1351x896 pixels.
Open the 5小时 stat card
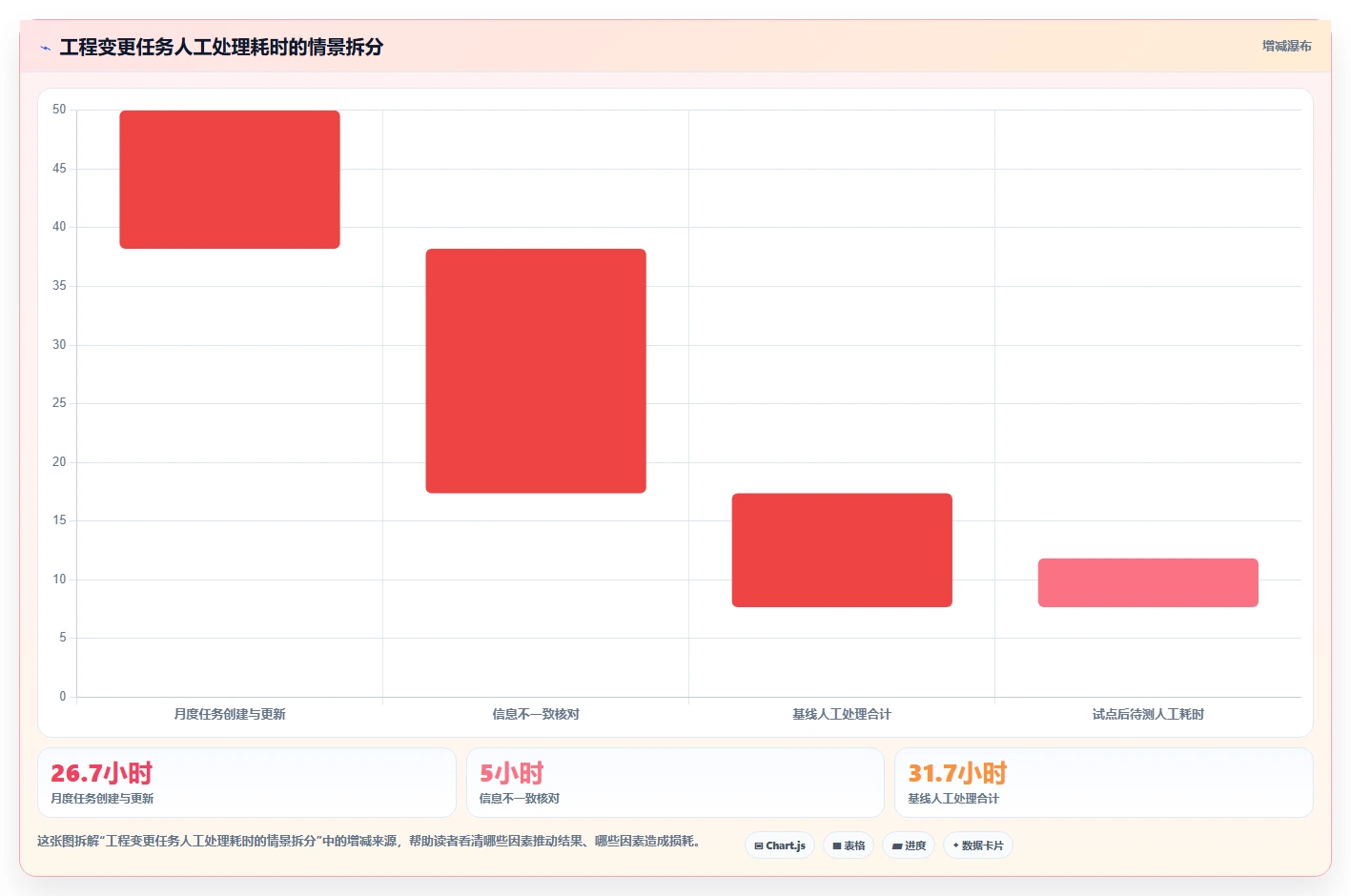pos(675,783)
